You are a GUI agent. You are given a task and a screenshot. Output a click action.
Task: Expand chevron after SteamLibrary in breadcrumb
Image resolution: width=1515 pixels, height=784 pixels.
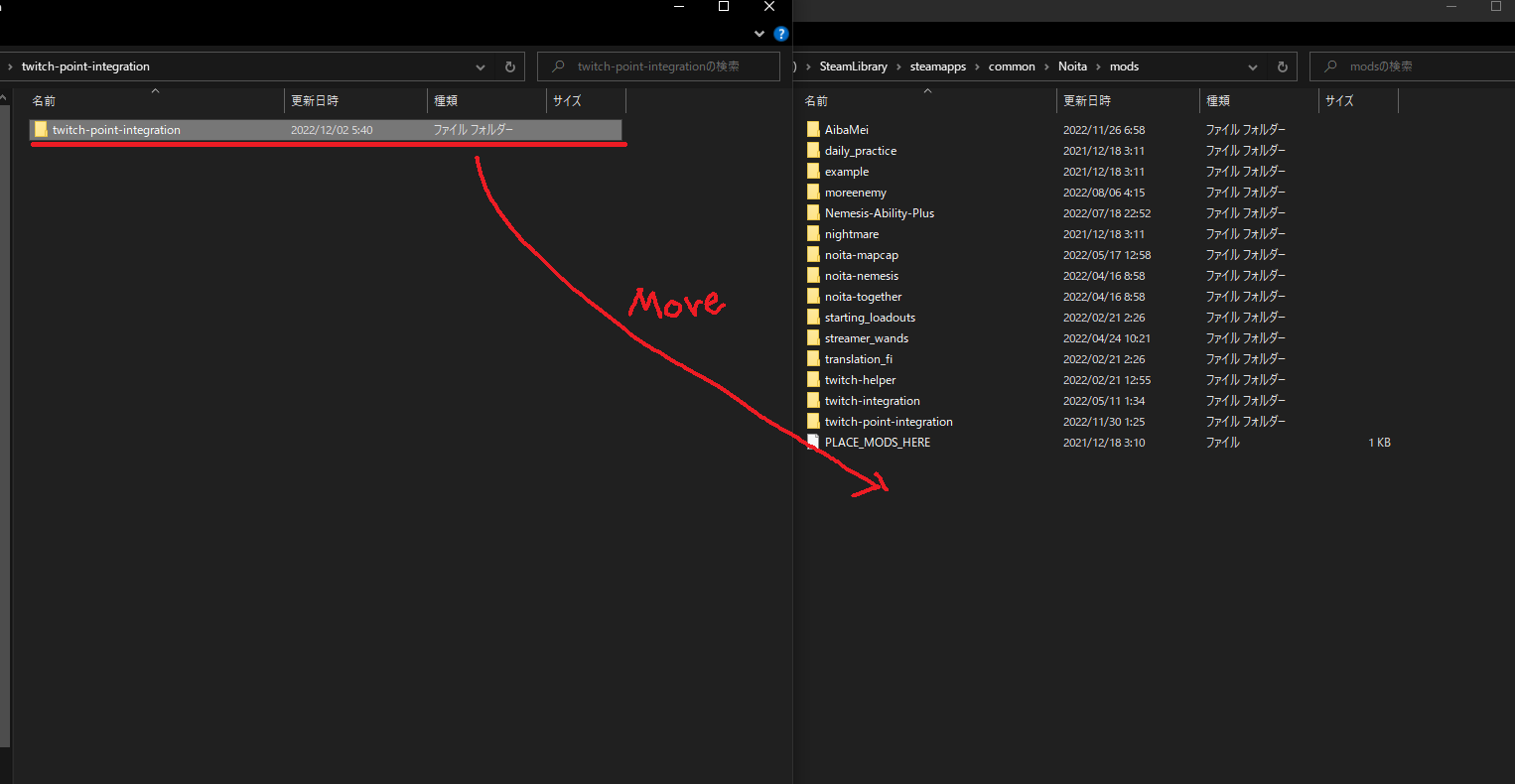[x=898, y=66]
